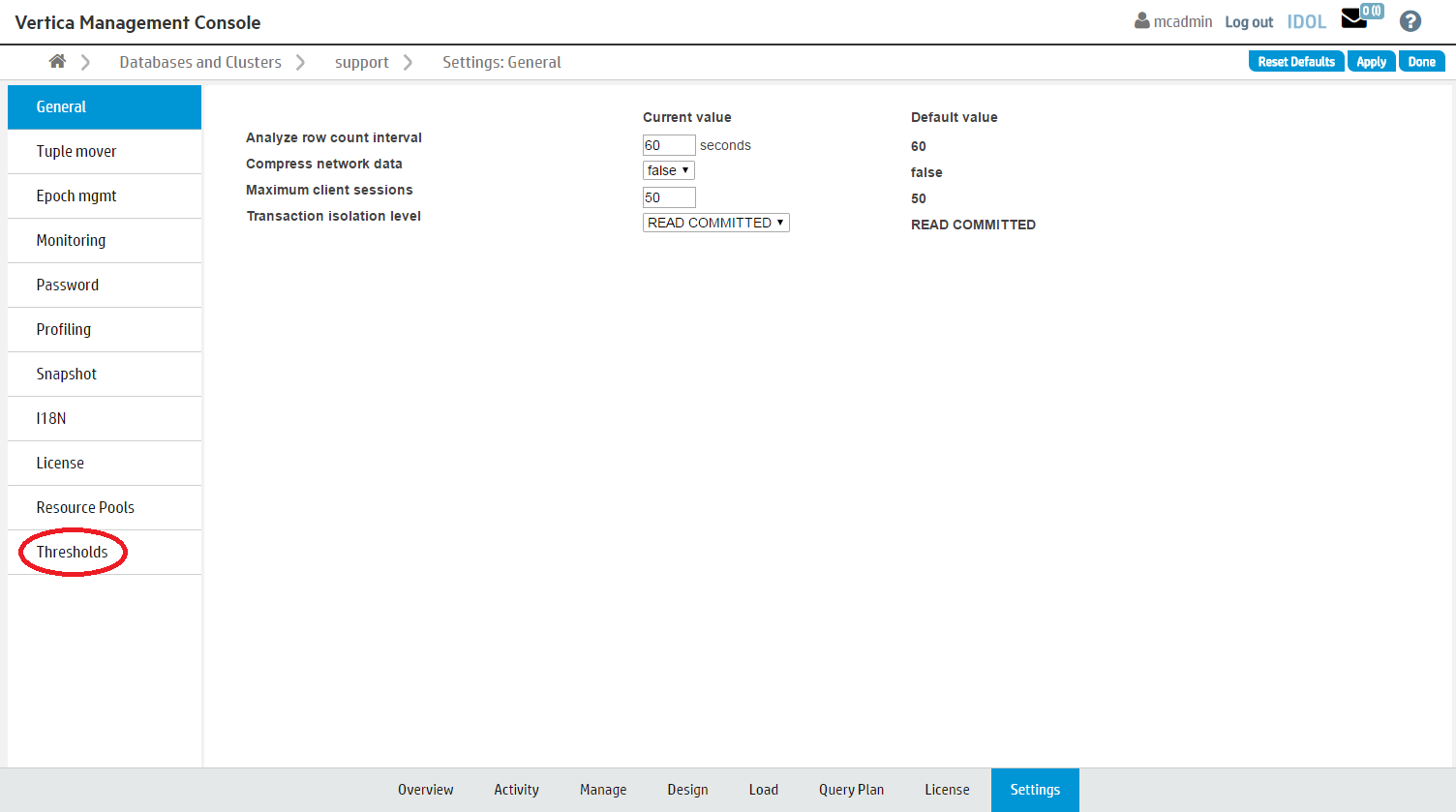Edit Maximum client sessions field
Viewport: 1456px width, 812px height.
click(x=669, y=197)
